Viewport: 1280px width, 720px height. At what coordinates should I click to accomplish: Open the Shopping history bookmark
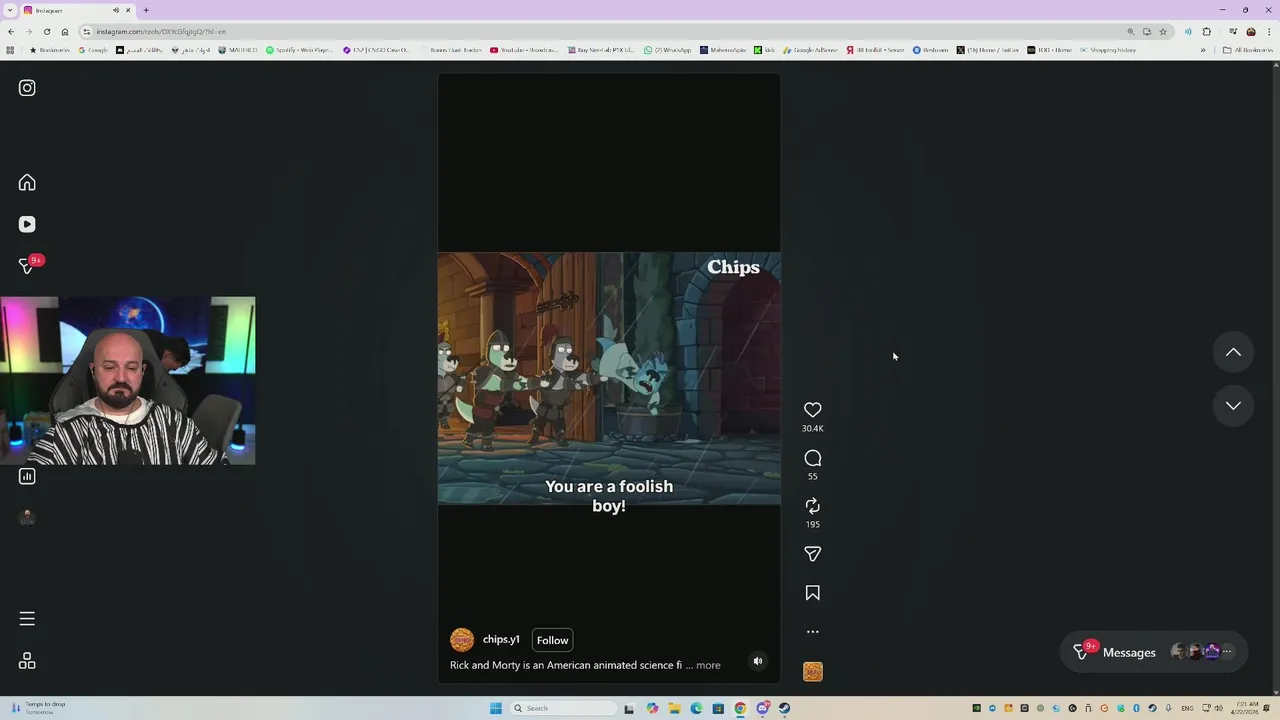(1107, 50)
